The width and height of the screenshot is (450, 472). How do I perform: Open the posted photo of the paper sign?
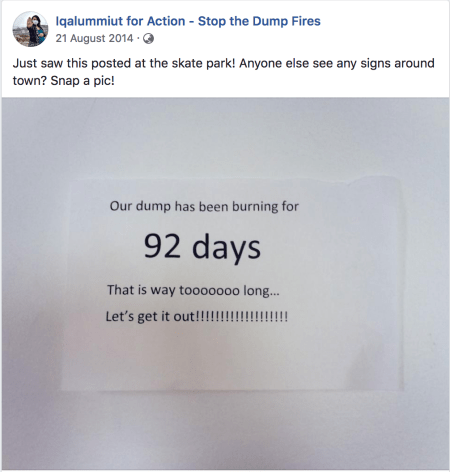tap(225, 284)
